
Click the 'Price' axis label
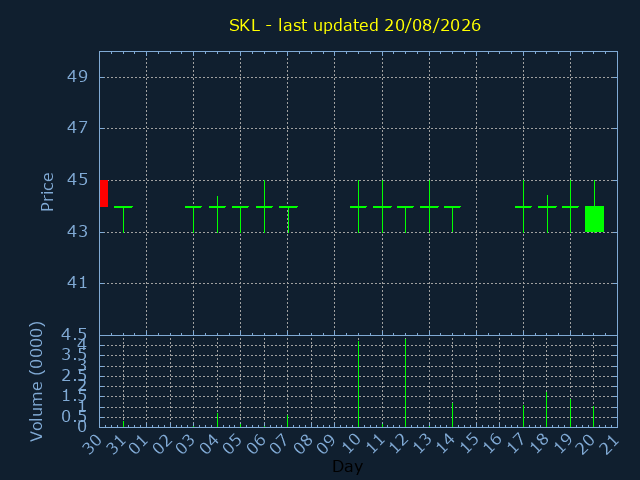47,192
